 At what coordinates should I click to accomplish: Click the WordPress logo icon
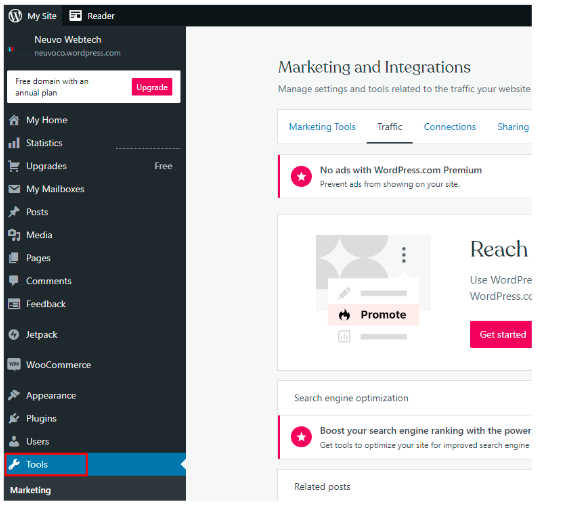[15, 16]
